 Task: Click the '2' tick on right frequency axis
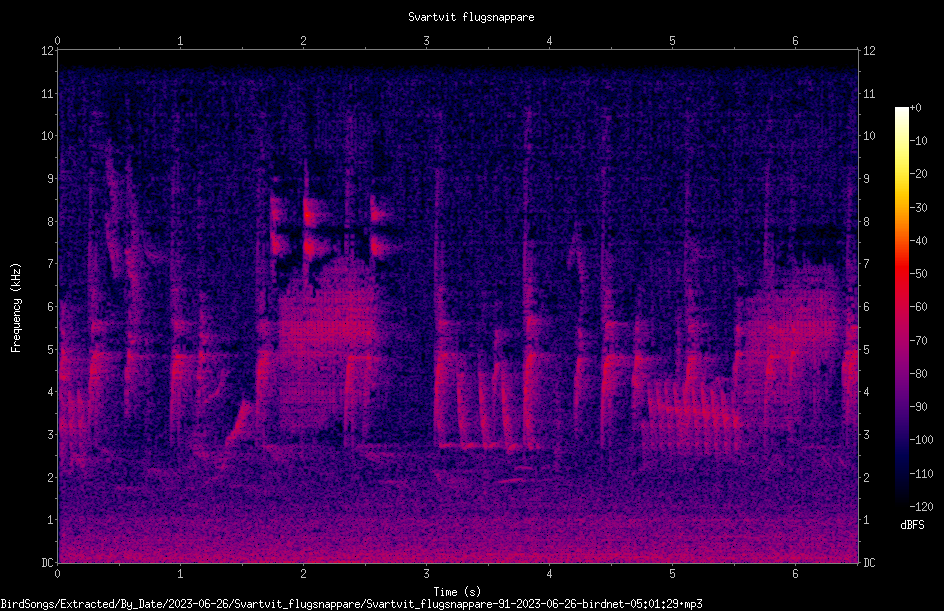tap(866, 477)
